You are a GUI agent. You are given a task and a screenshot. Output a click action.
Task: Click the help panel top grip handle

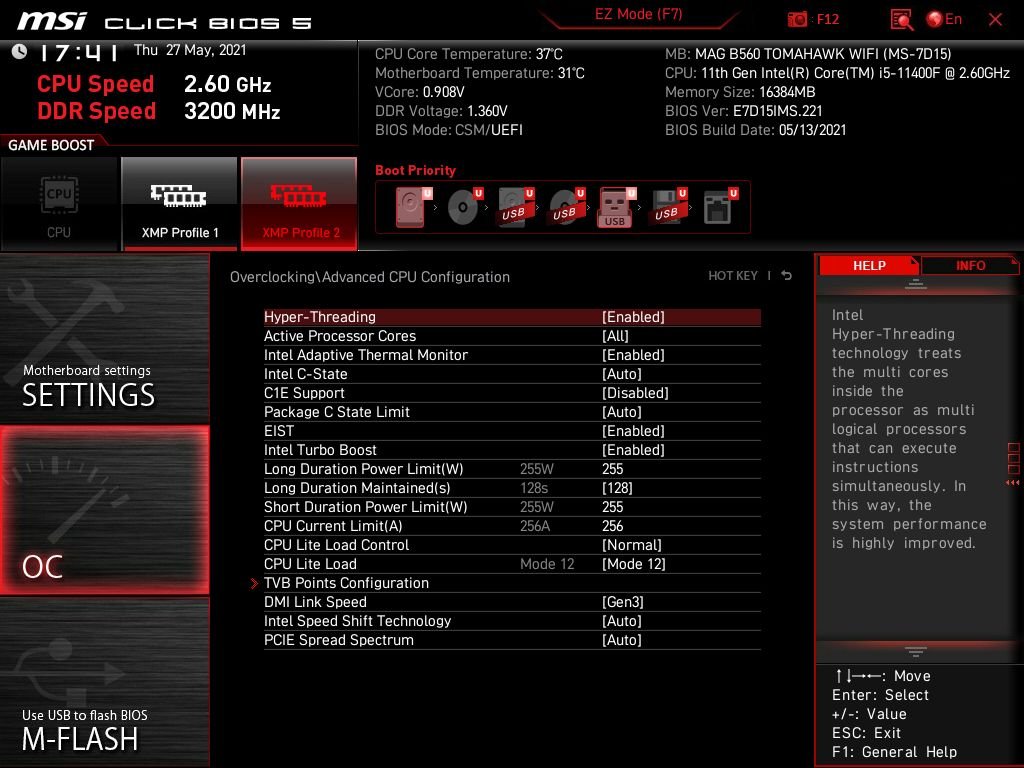(916, 284)
